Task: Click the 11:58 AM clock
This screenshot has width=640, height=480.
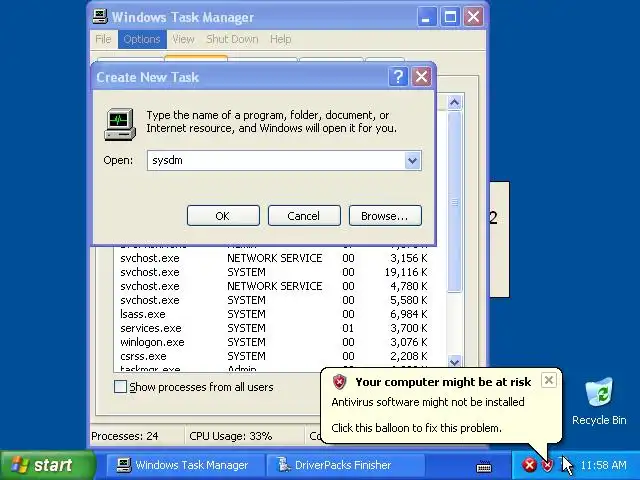Action: coord(603,465)
